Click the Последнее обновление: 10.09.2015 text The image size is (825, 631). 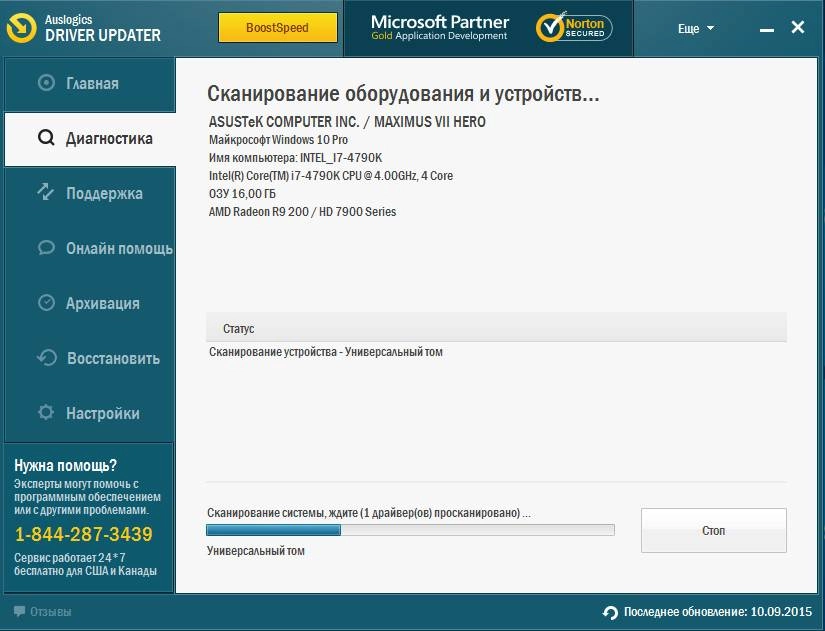[718, 612]
